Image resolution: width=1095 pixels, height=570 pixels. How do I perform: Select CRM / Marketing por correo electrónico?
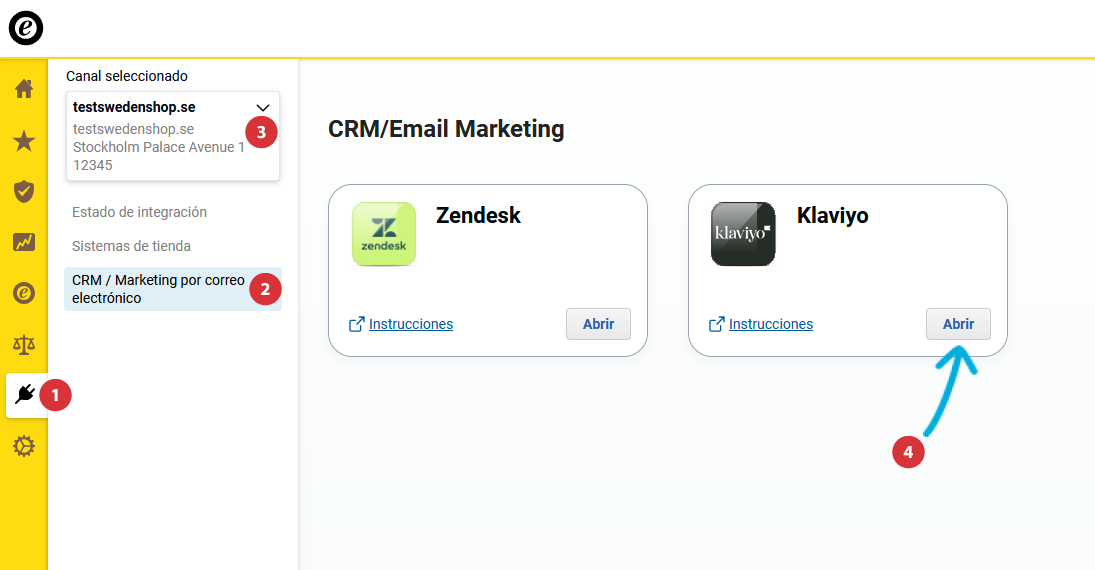(158, 289)
